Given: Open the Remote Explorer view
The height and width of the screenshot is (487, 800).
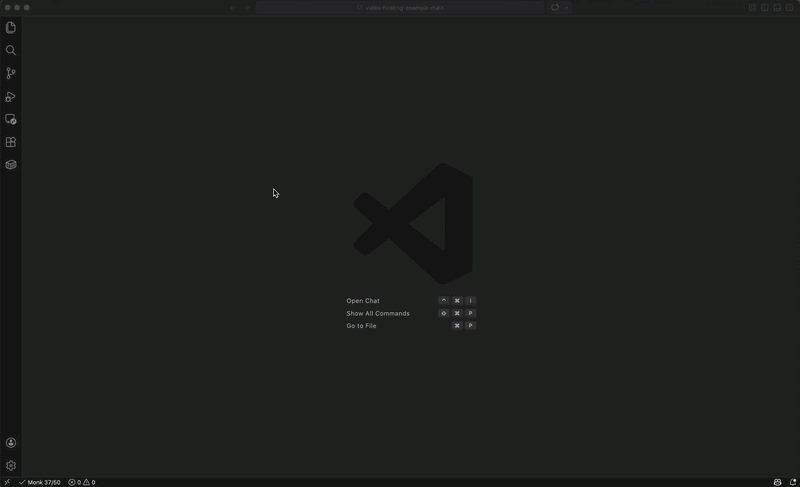Looking at the screenshot, I should coord(11,119).
